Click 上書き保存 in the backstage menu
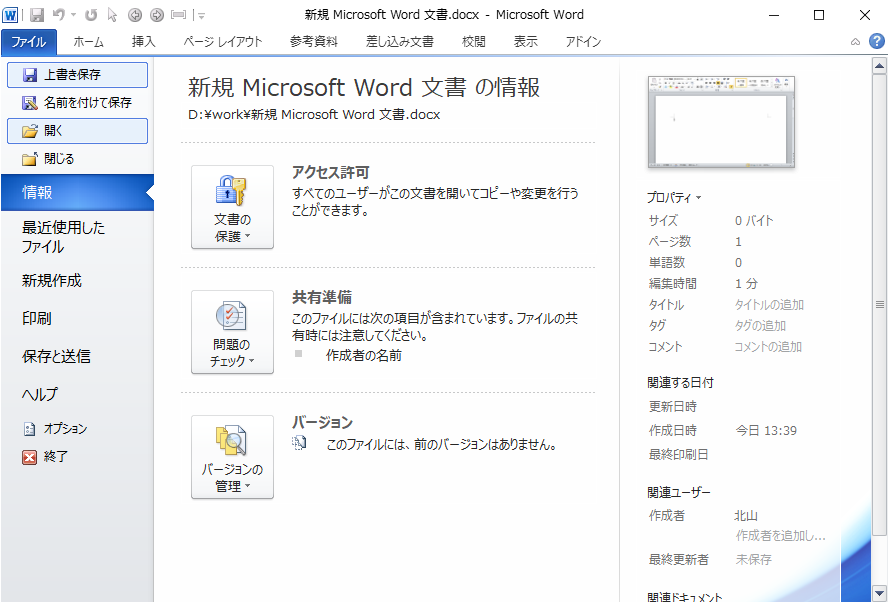This screenshot has height=603, width=889. 78,75
